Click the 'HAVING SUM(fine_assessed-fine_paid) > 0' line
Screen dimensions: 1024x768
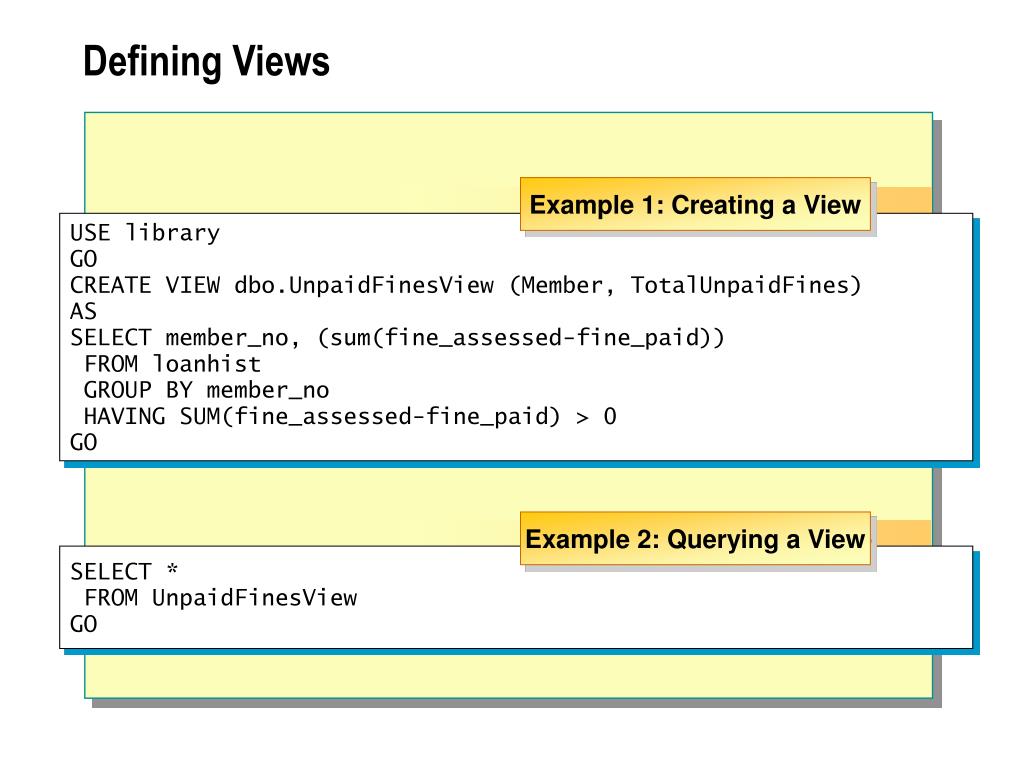(x=350, y=416)
